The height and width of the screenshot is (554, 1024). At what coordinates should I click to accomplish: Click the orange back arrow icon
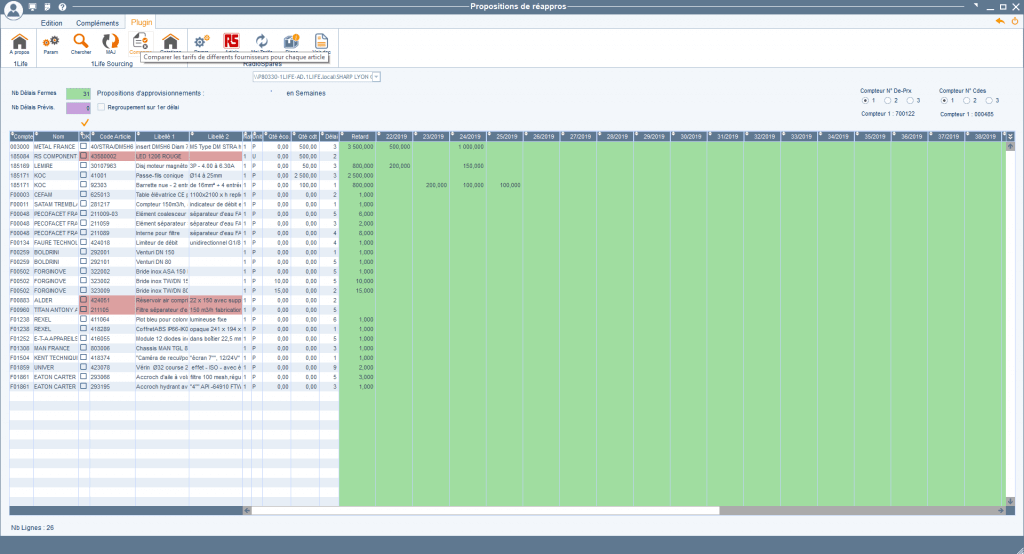[x=999, y=21]
